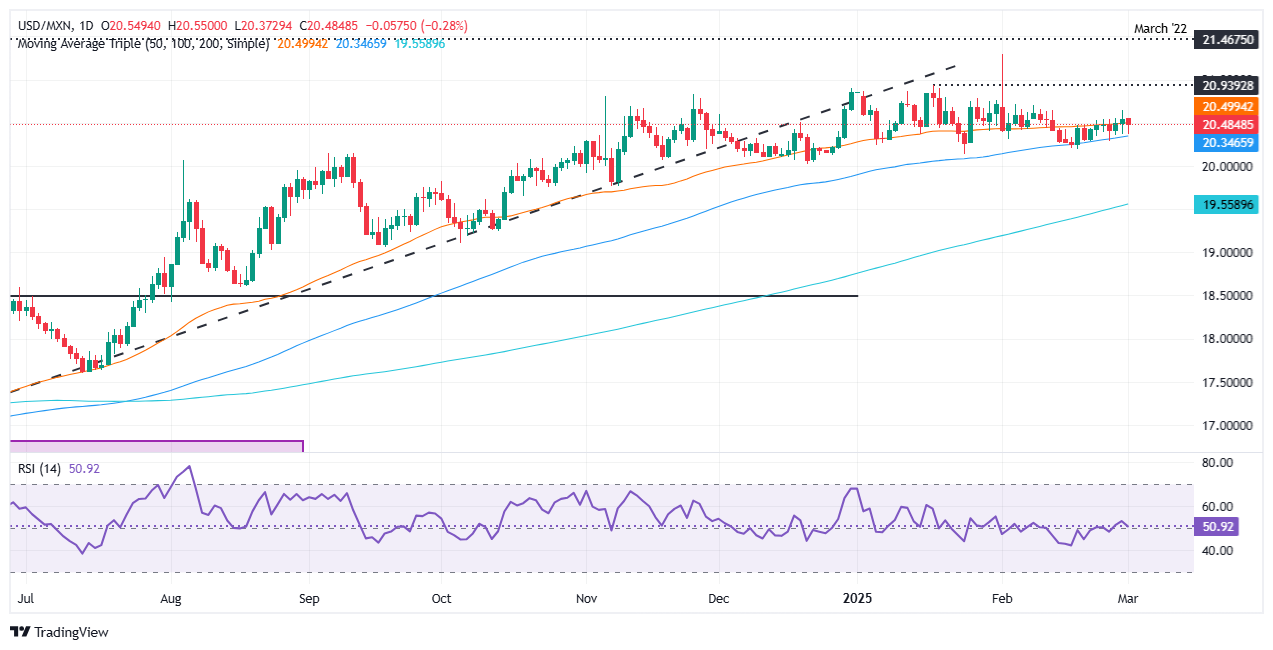
Task: Click the 21.46750 resistance level label
Action: click(1229, 39)
